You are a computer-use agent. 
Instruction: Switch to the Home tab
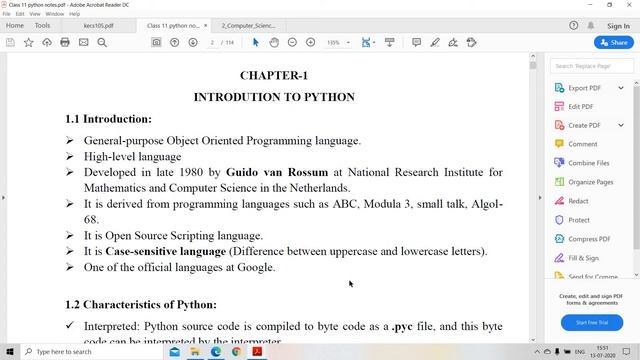[15, 25]
